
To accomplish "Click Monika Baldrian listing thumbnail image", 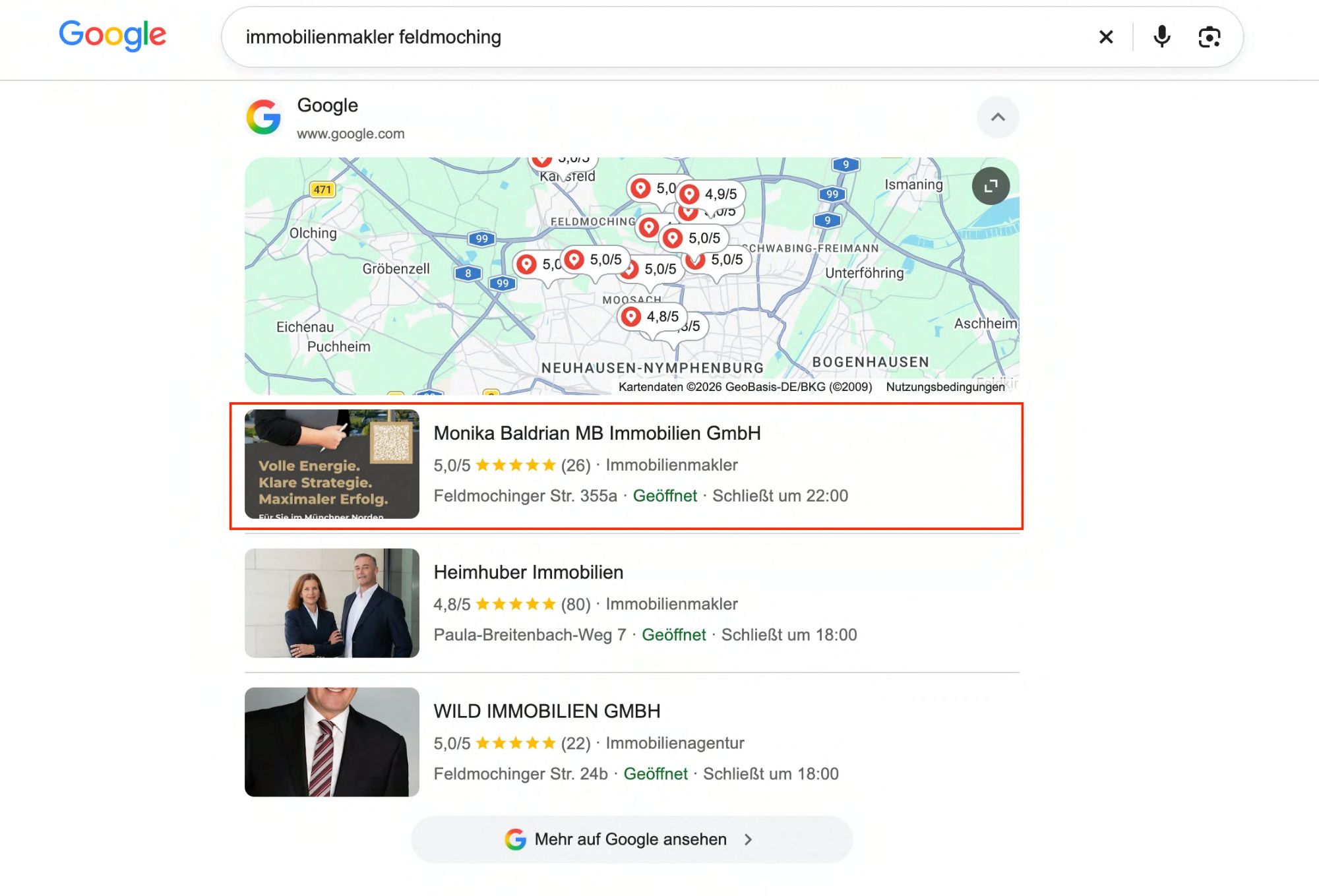I will click(332, 464).
